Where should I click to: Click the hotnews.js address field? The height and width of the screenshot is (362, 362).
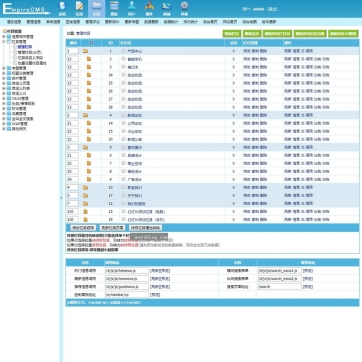127,271
